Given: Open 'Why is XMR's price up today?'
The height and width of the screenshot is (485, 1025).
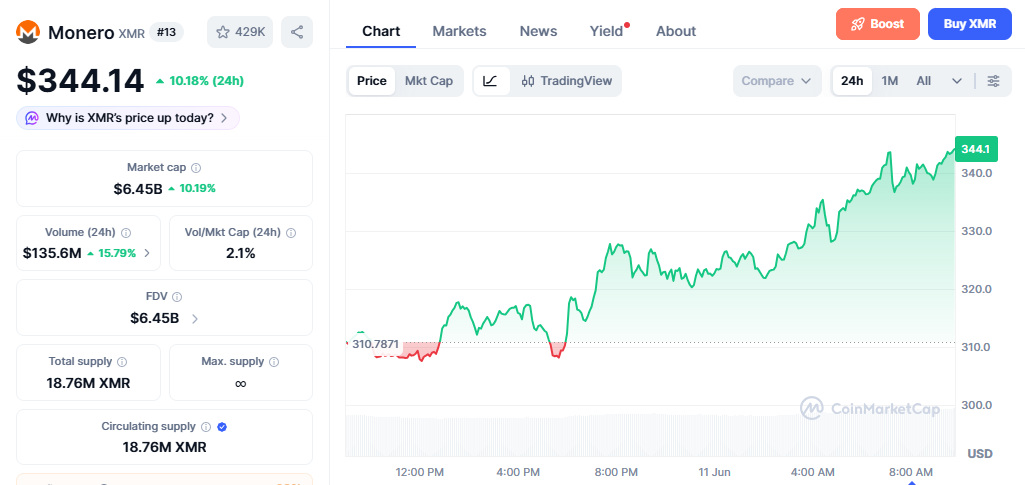Looking at the screenshot, I should (128, 118).
